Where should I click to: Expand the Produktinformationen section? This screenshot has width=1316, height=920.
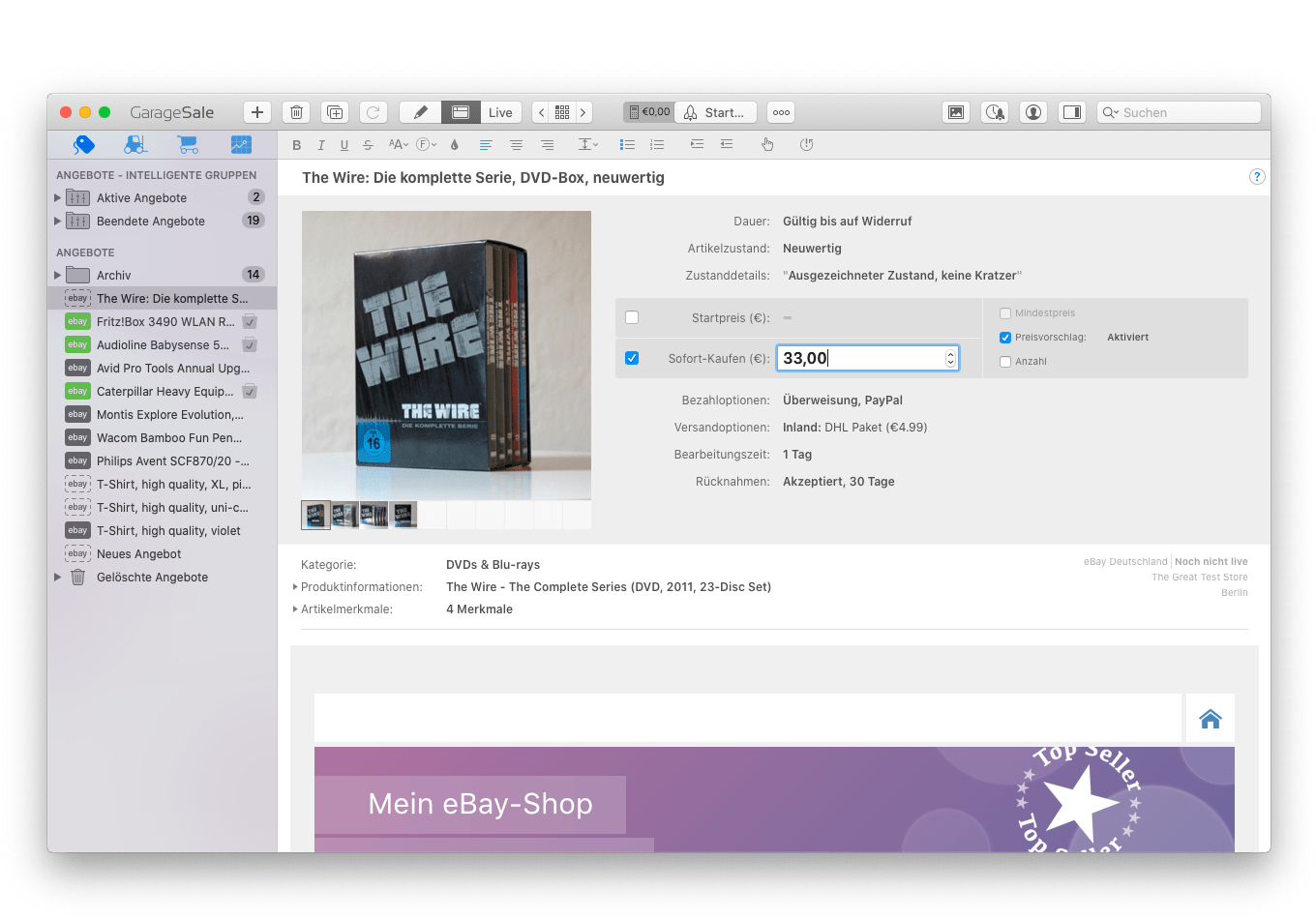click(x=295, y=587)
